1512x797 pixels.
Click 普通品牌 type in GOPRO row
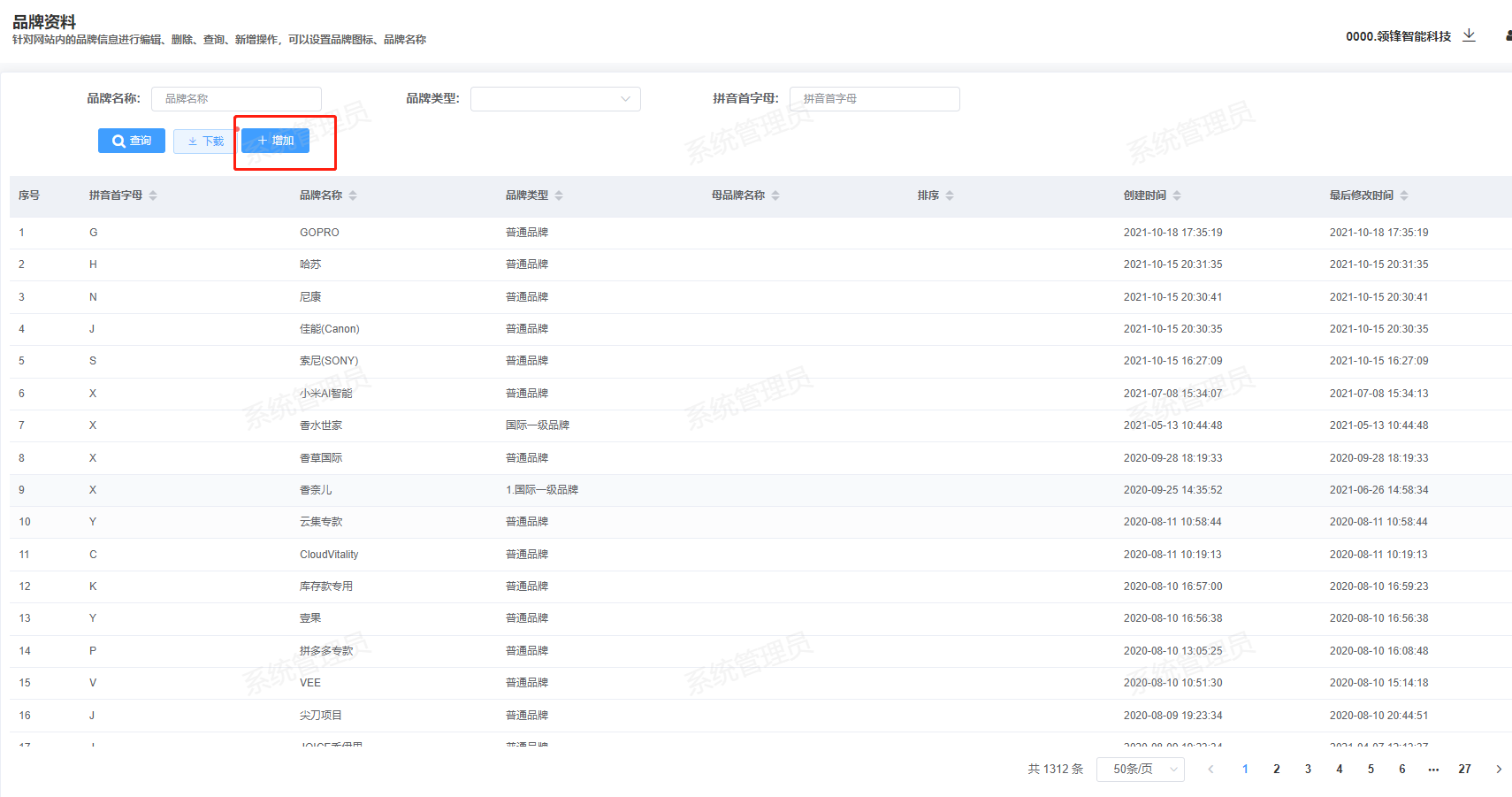pyautogui.click(x=527, y=233)
